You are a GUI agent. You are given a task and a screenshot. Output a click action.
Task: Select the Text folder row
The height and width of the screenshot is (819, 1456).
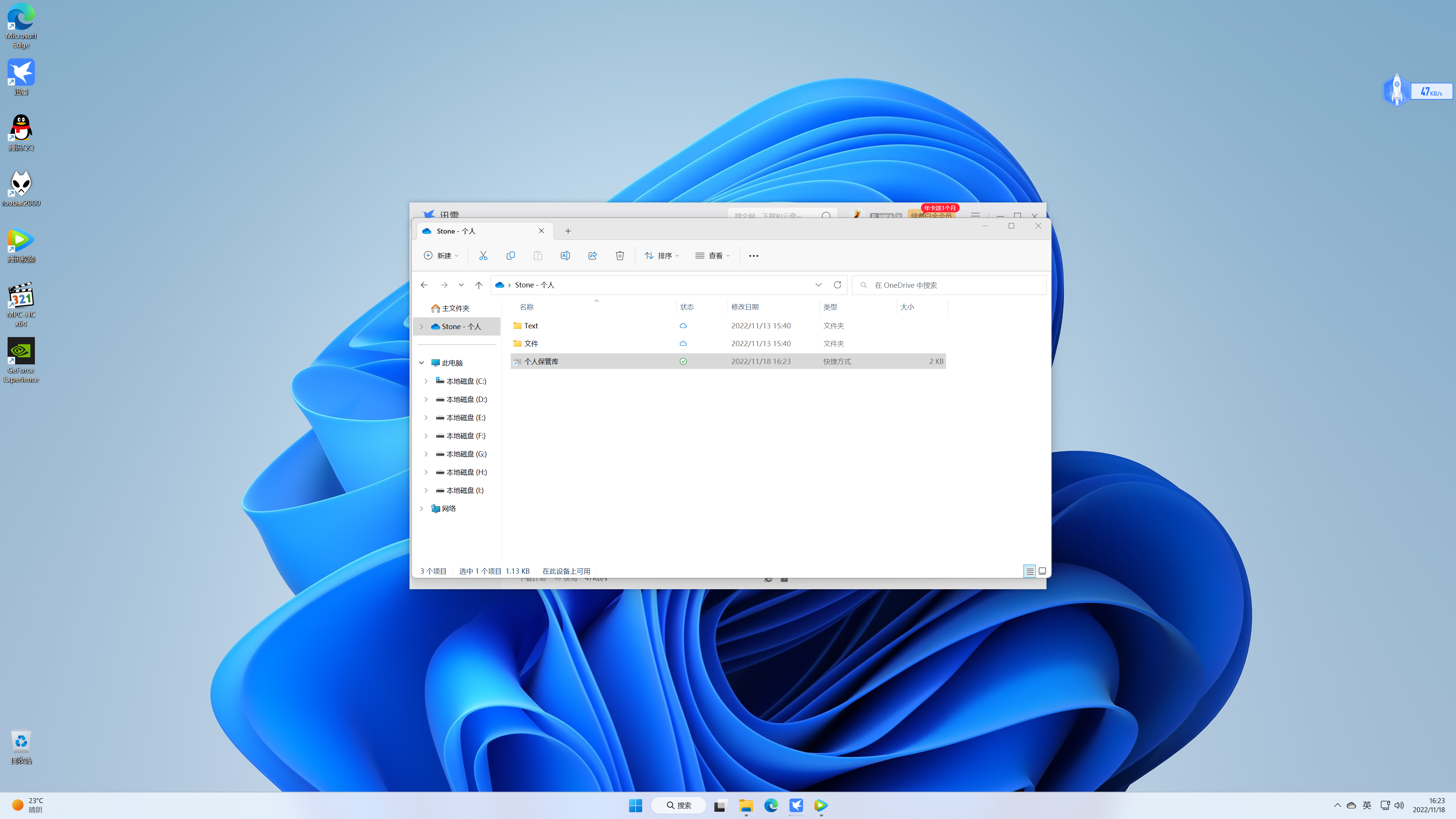coord(531,326)
